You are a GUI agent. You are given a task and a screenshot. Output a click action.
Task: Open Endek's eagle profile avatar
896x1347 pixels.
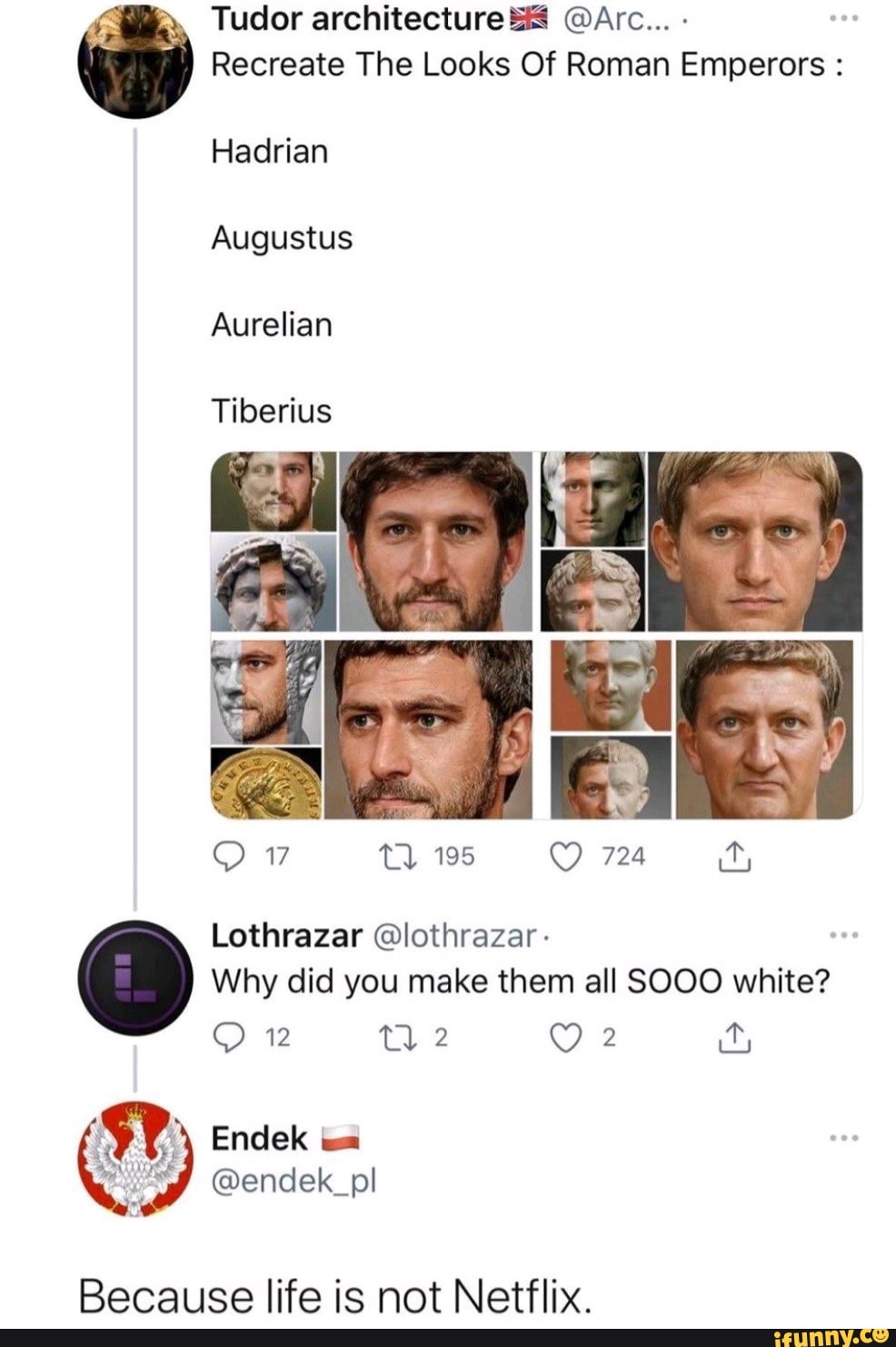(135, 1159)
